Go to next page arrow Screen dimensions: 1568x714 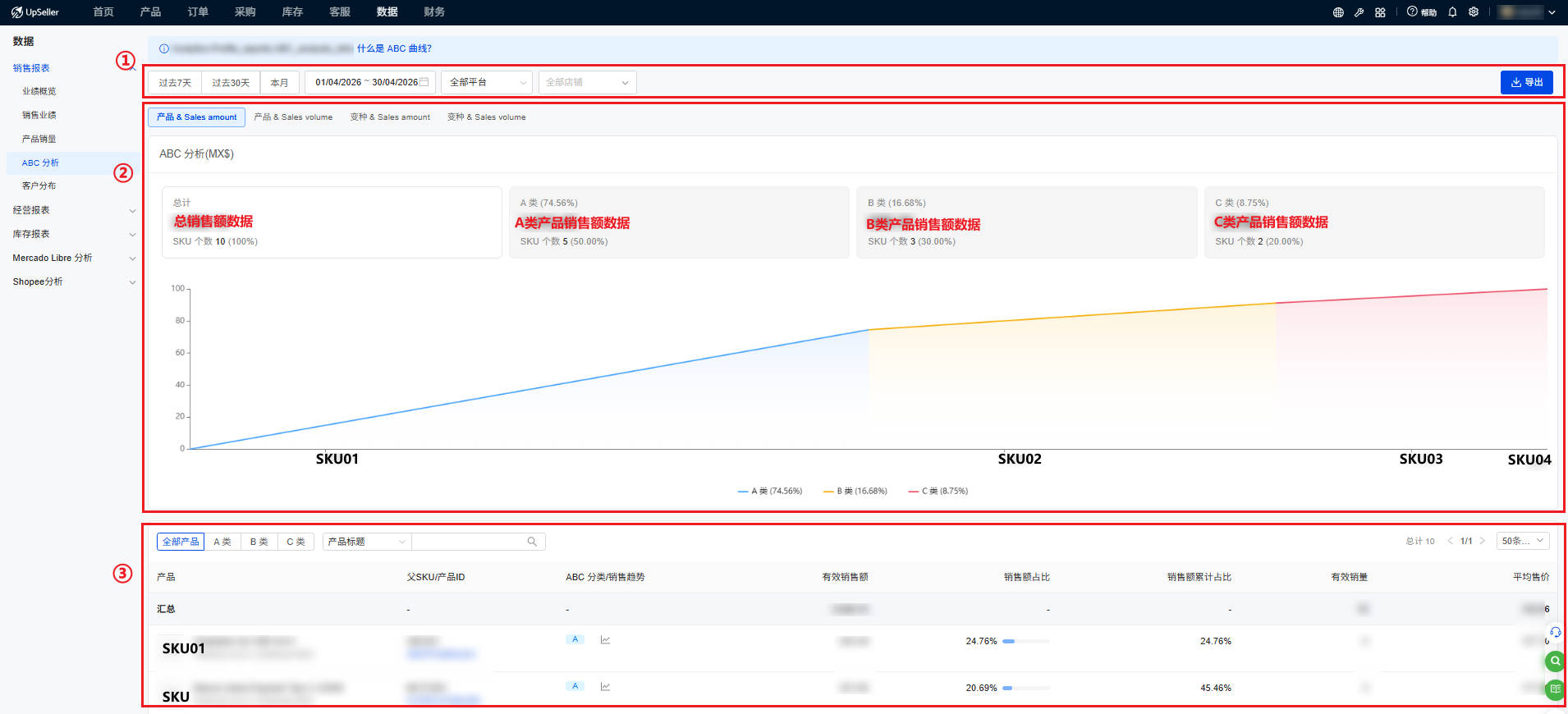coord(1482,541)
